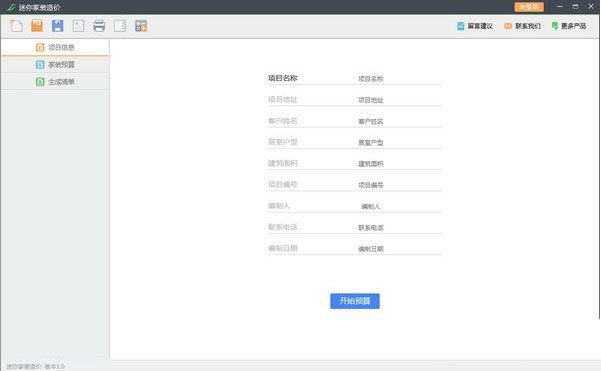The width and height of the screenshot is (601, 371).
Task: Switch to the 生成清单 sidebar tab
Action: tap(55, 82)
